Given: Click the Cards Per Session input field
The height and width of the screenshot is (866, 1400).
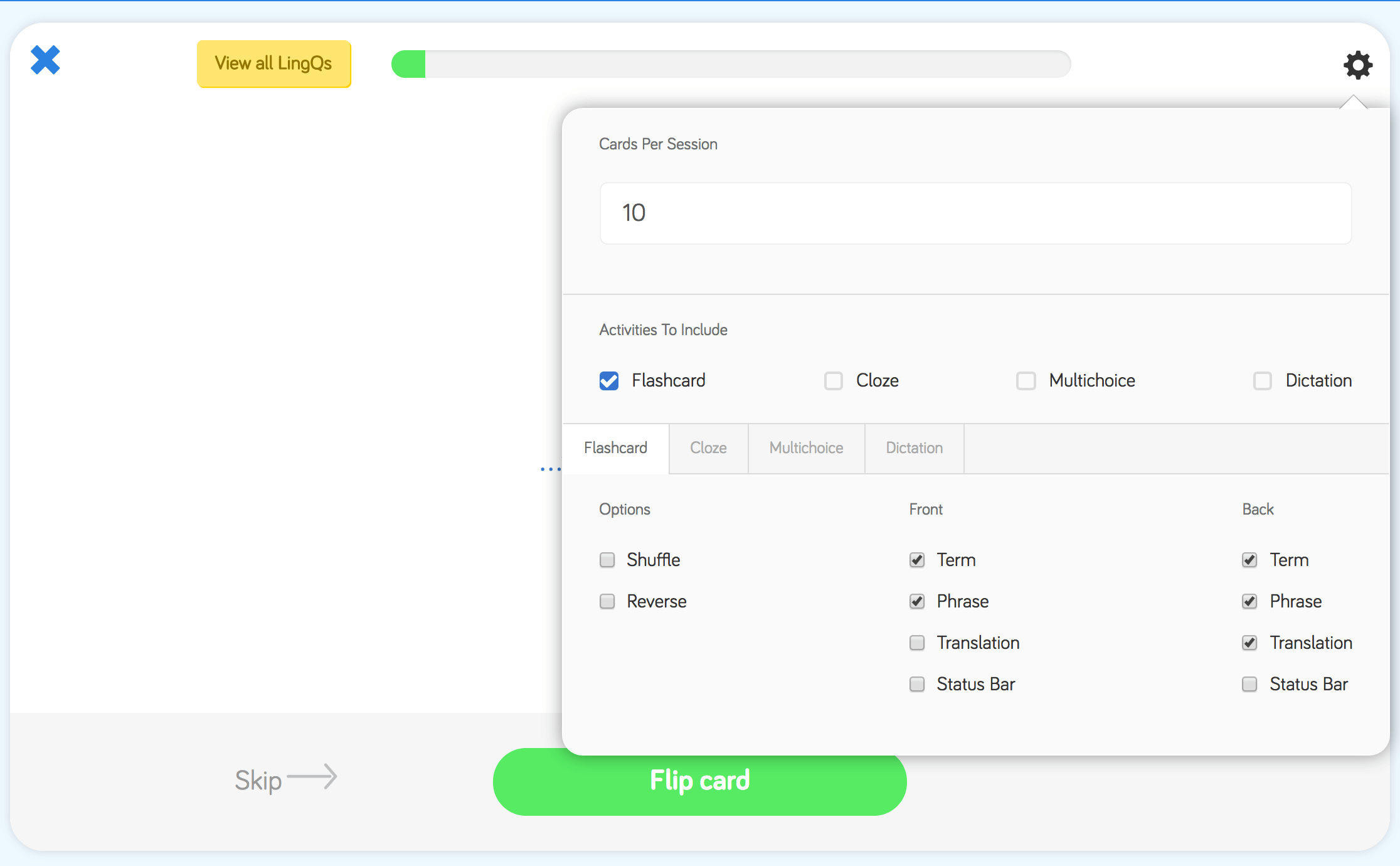Looking at the screenshot, I should pyautogui.click(x=975, y=213).
